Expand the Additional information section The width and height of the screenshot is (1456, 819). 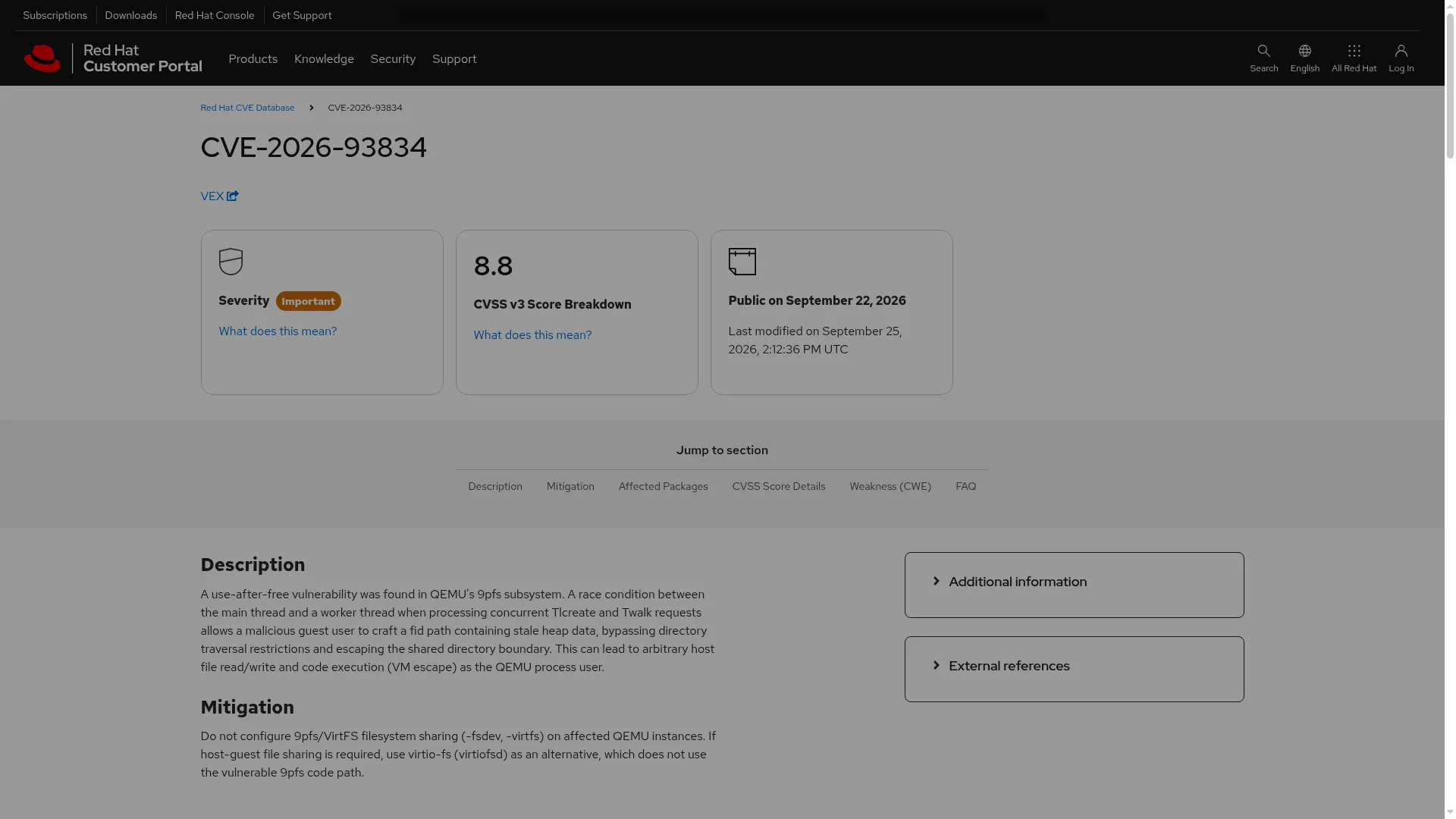click(x=1074, y=585)
